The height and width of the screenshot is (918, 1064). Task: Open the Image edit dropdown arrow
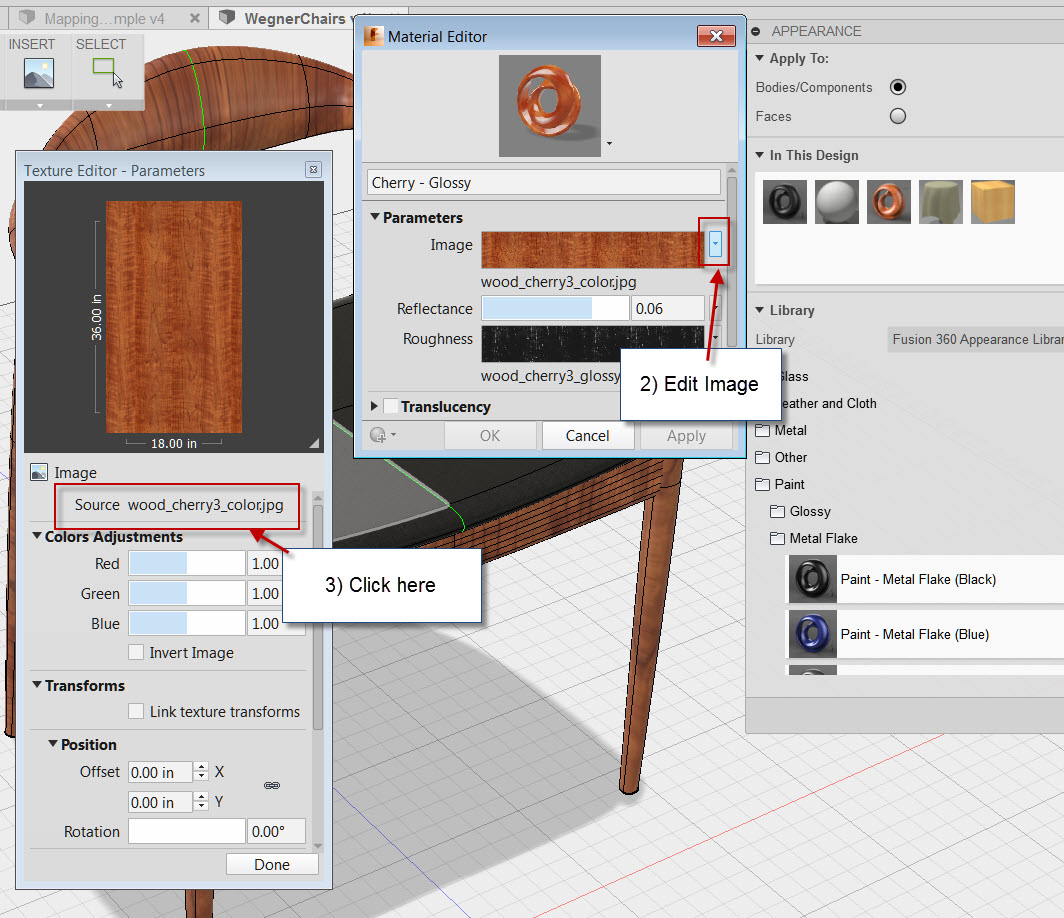pyautogui.click(x=714, y=243)
